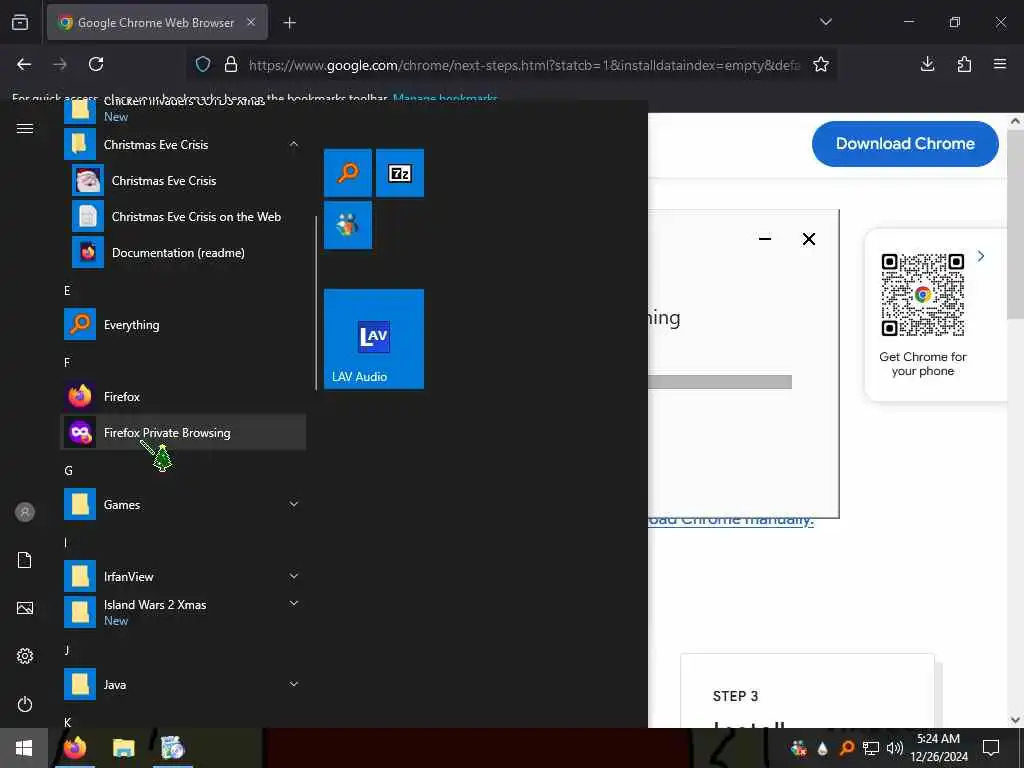The height and width of the screenshot is (768, 1024).
Task: Launch Firefox from the app list
Action: point(183,396)
